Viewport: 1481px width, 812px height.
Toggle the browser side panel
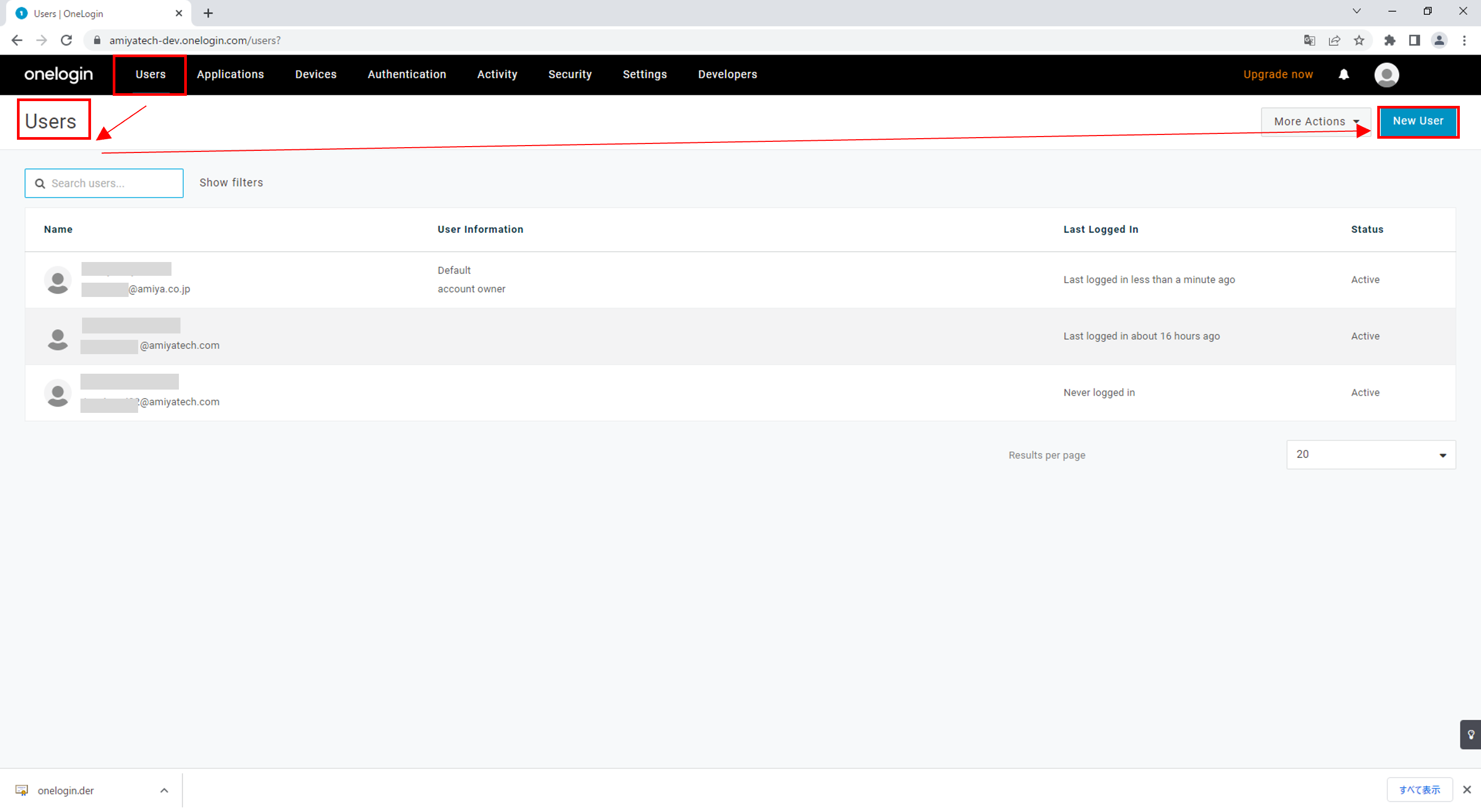click(1414, 40)
